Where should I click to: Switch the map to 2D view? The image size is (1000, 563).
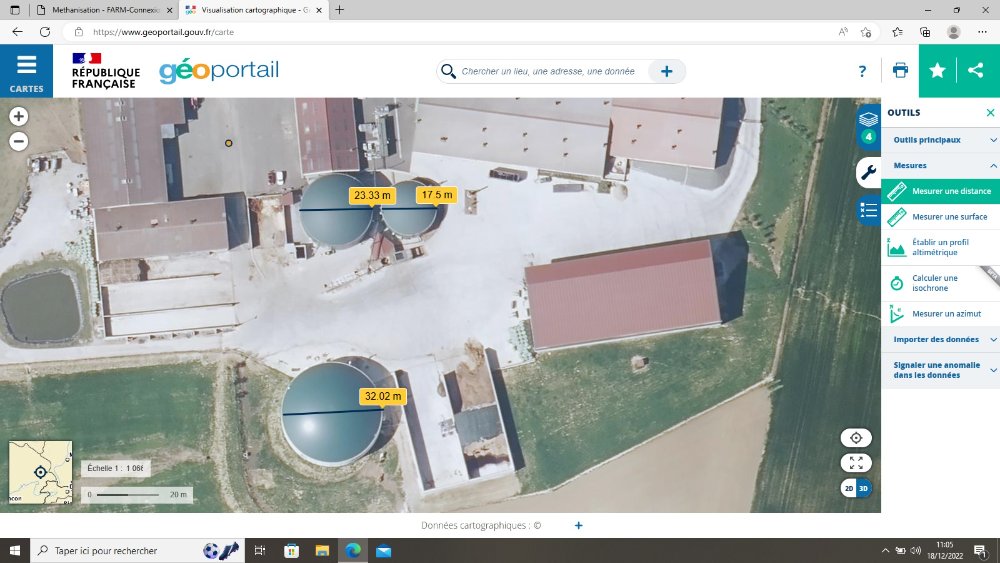pyautogui.click(x=849, y=488)
